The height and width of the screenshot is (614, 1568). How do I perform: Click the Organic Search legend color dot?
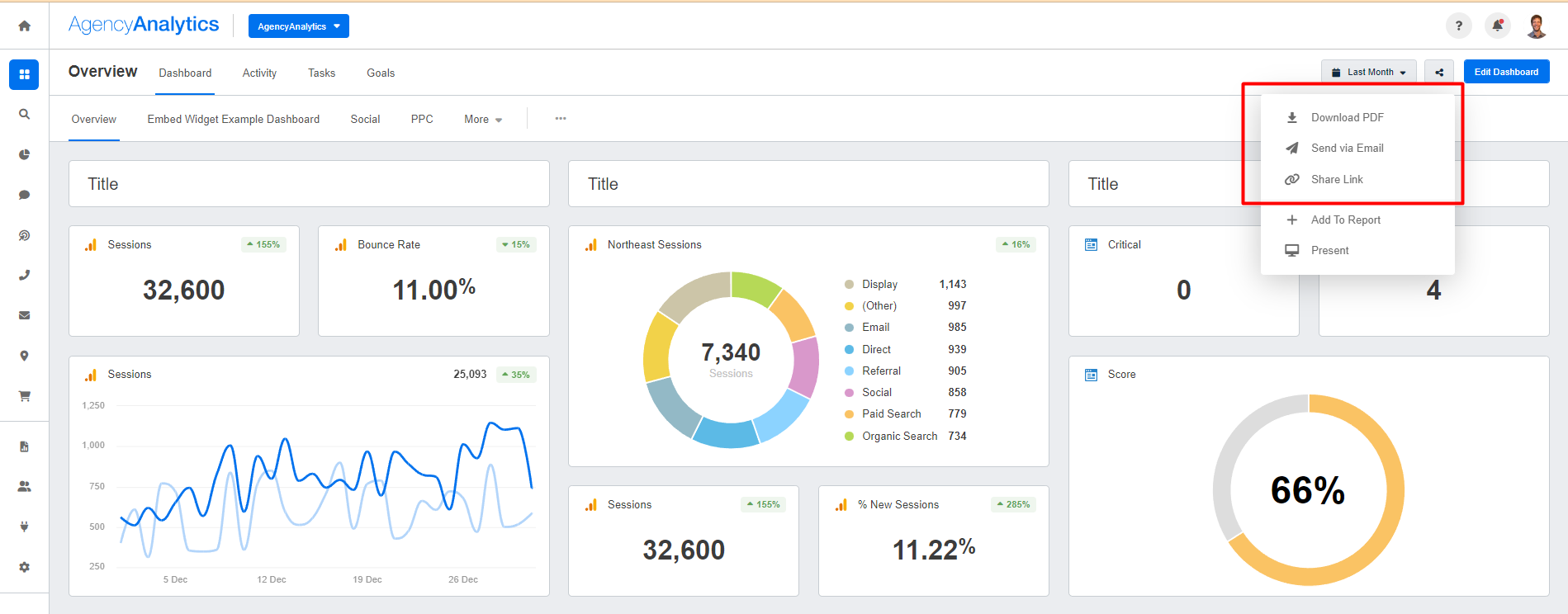click(849, 437)
